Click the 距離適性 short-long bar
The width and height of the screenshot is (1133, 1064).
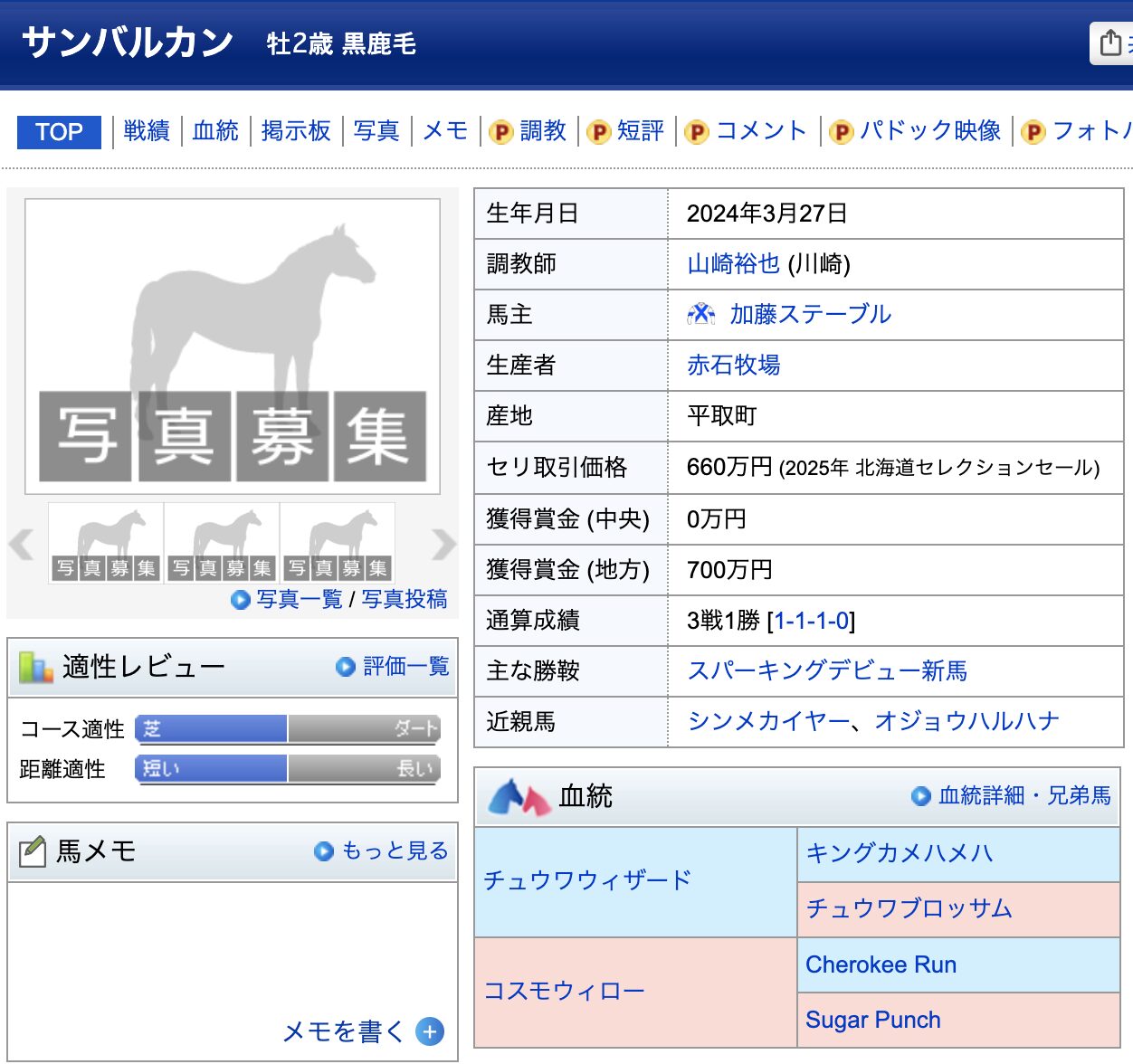288,769
